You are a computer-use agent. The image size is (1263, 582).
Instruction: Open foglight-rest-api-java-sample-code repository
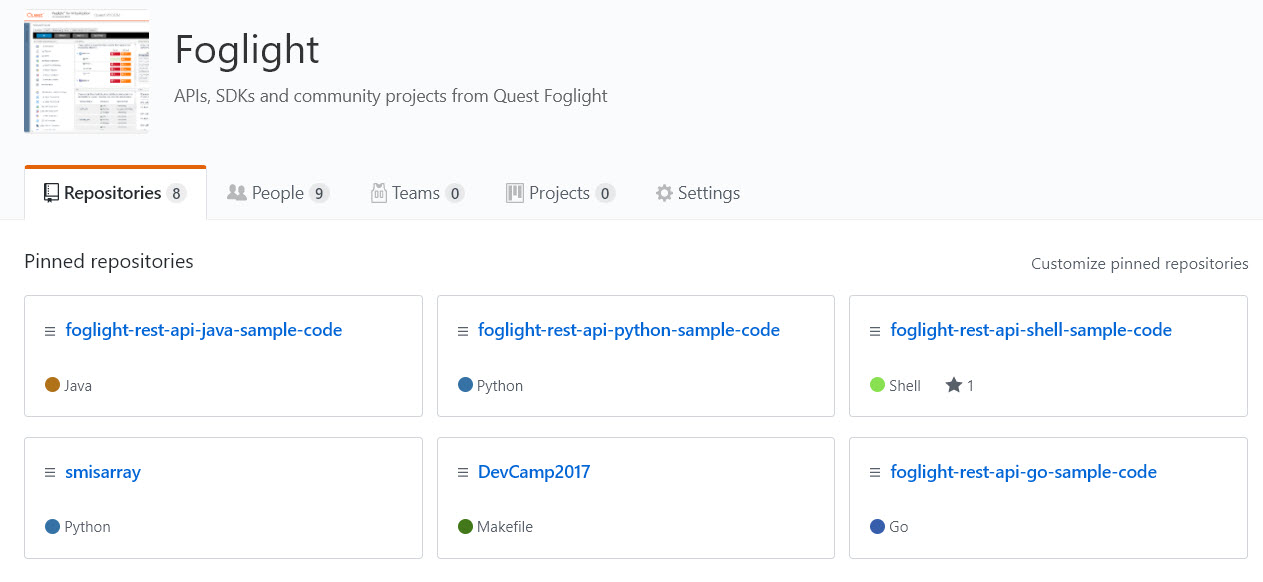click(x=204, y=330)
